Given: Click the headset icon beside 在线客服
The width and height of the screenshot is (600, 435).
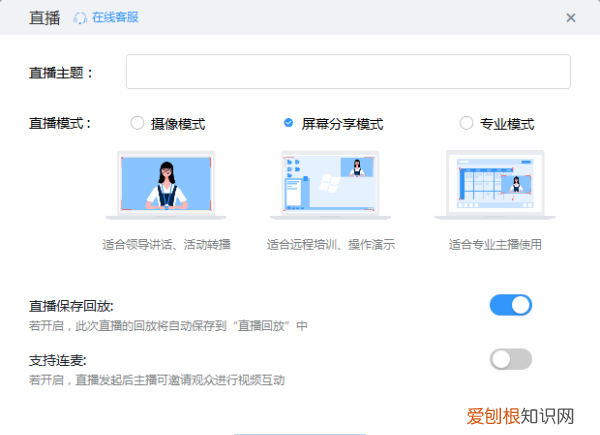Looking at the screenshot, I should (x=80, y=18).
